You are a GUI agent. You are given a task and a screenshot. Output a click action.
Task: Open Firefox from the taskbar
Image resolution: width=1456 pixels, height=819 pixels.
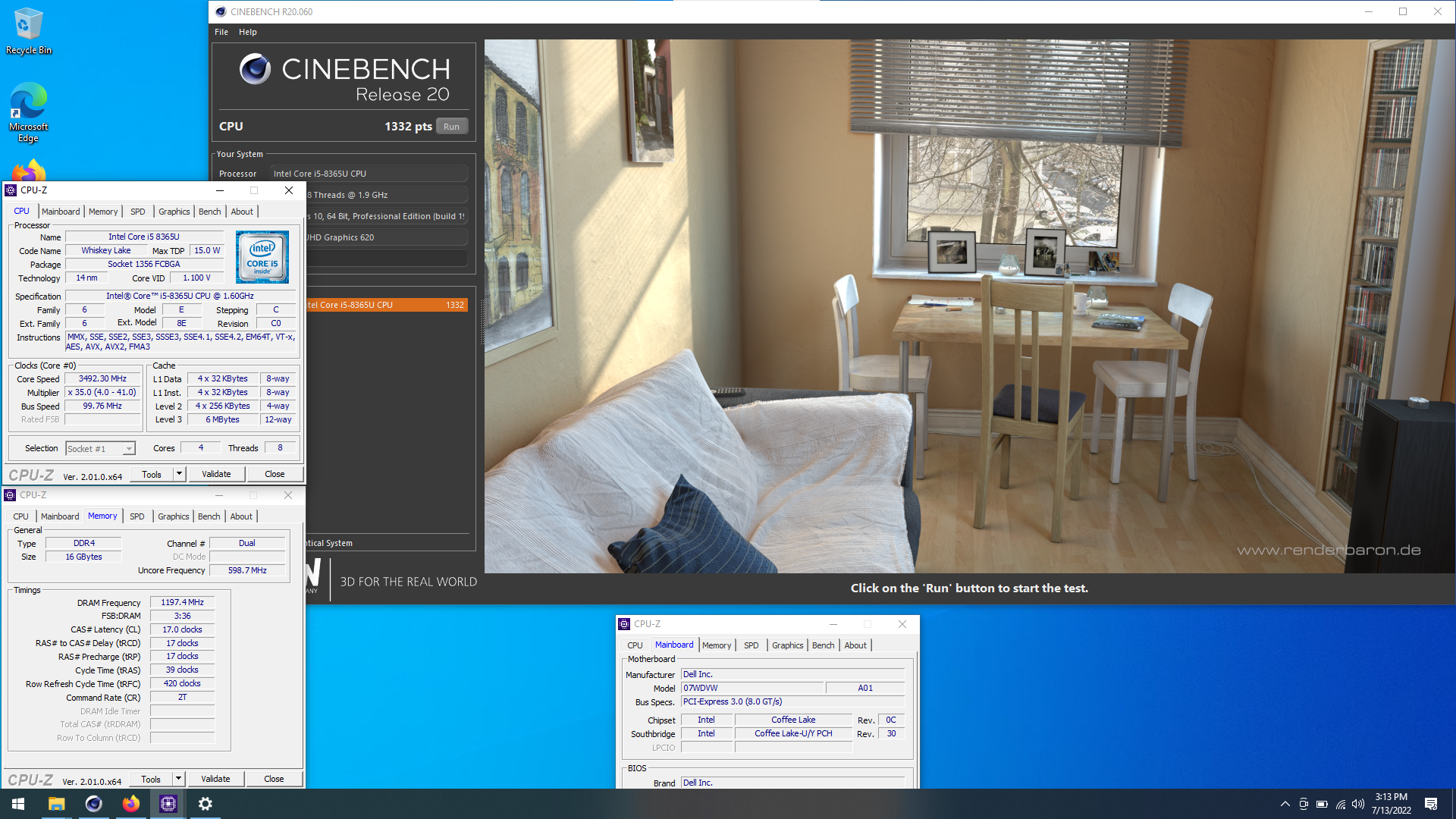click(x=131, y=804)
